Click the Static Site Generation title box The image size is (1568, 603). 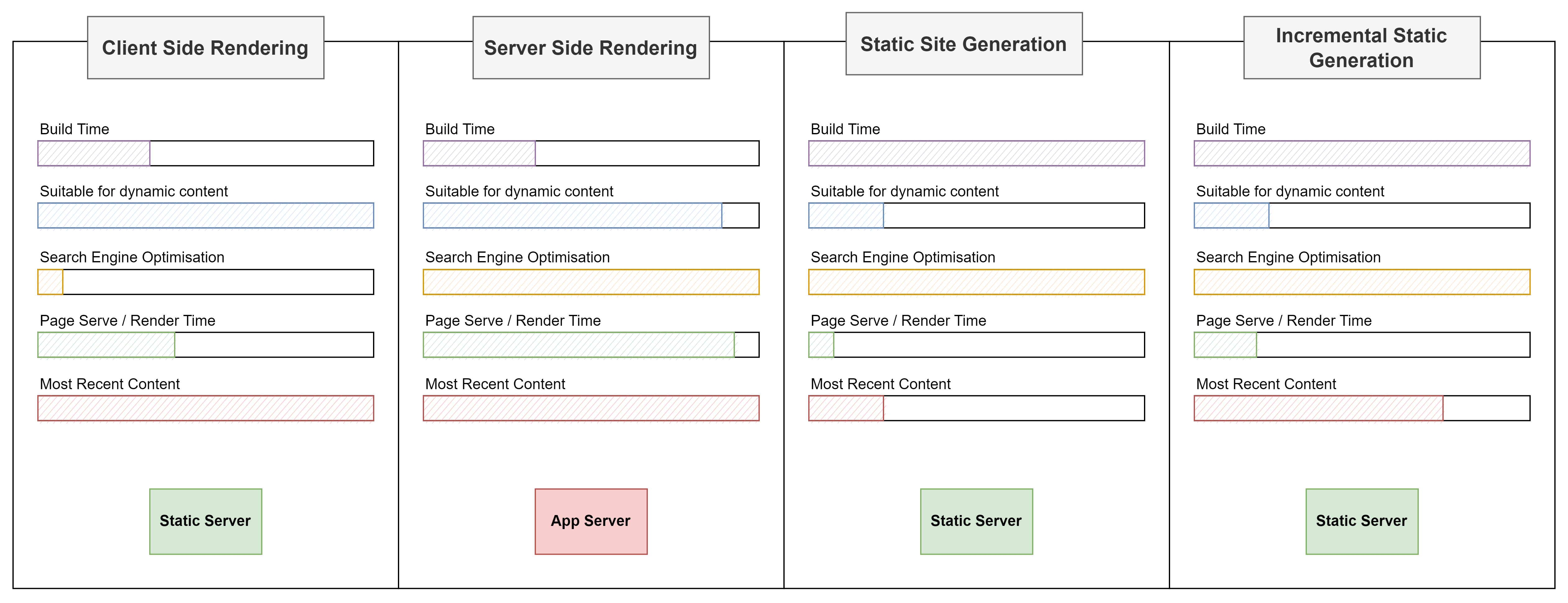coord(964,44)
